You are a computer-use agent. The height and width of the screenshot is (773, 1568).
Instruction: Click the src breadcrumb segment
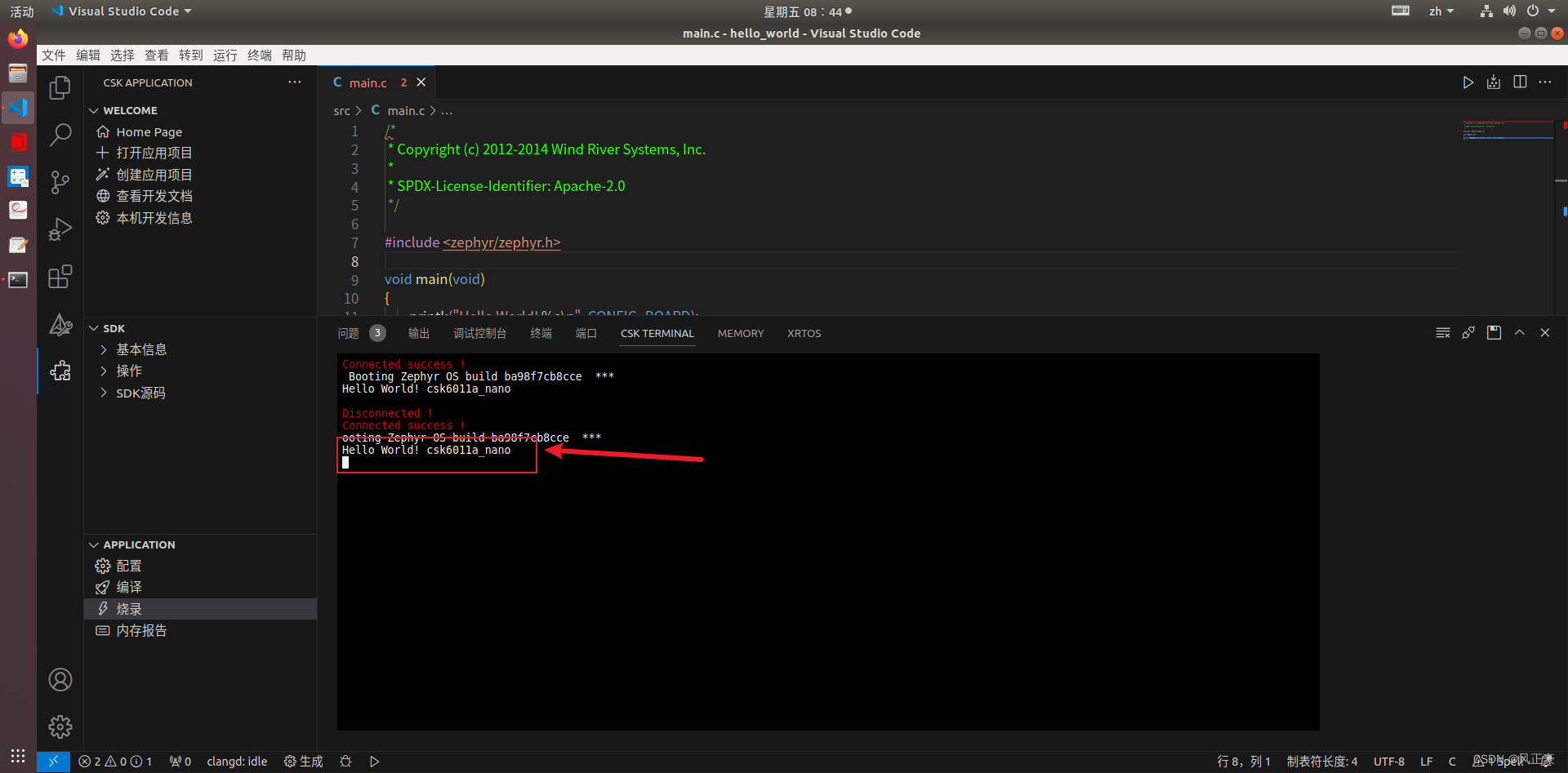tap(341, 110)
